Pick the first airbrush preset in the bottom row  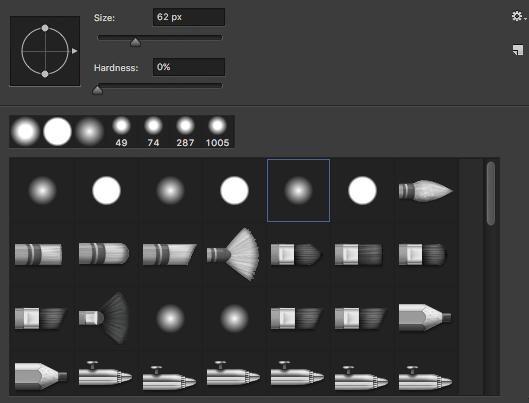(105, 374)
